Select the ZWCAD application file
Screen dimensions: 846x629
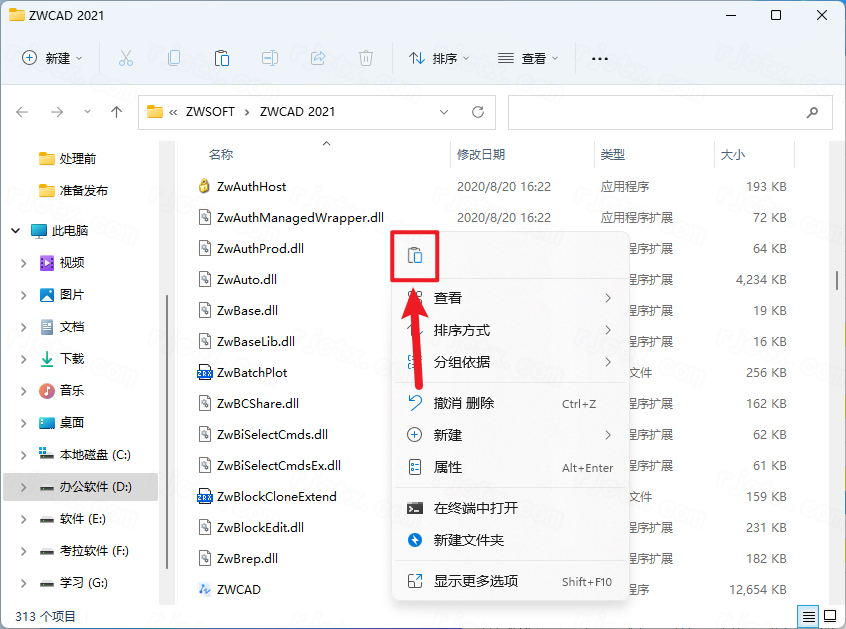(238, 589)
